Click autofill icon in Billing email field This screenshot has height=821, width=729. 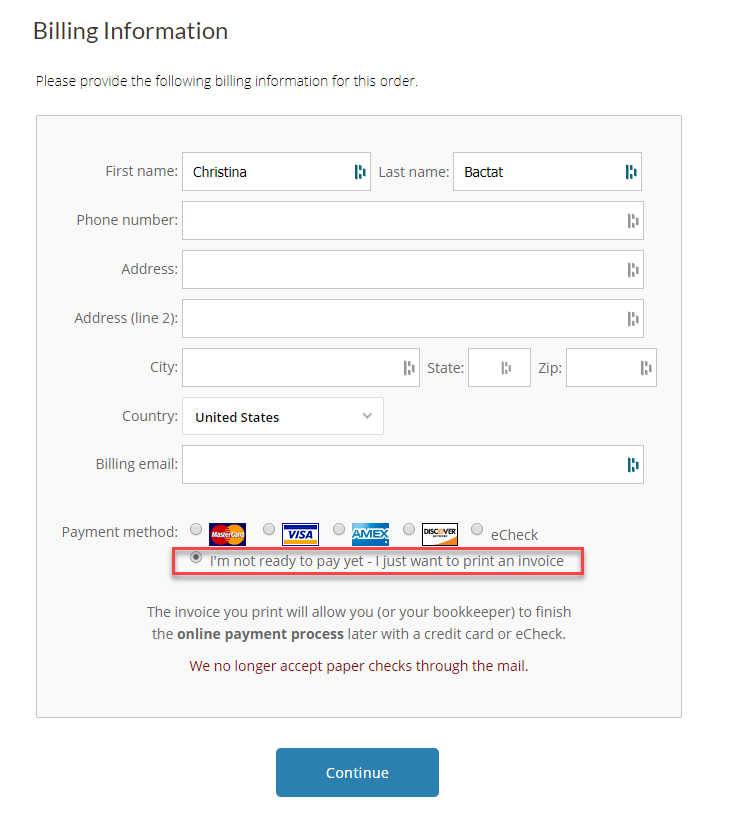[x=633, y=464]
